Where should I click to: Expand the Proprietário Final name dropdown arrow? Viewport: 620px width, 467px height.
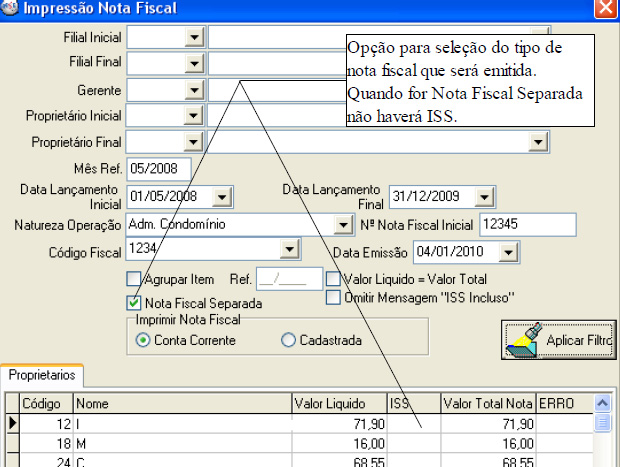point(538,142)
